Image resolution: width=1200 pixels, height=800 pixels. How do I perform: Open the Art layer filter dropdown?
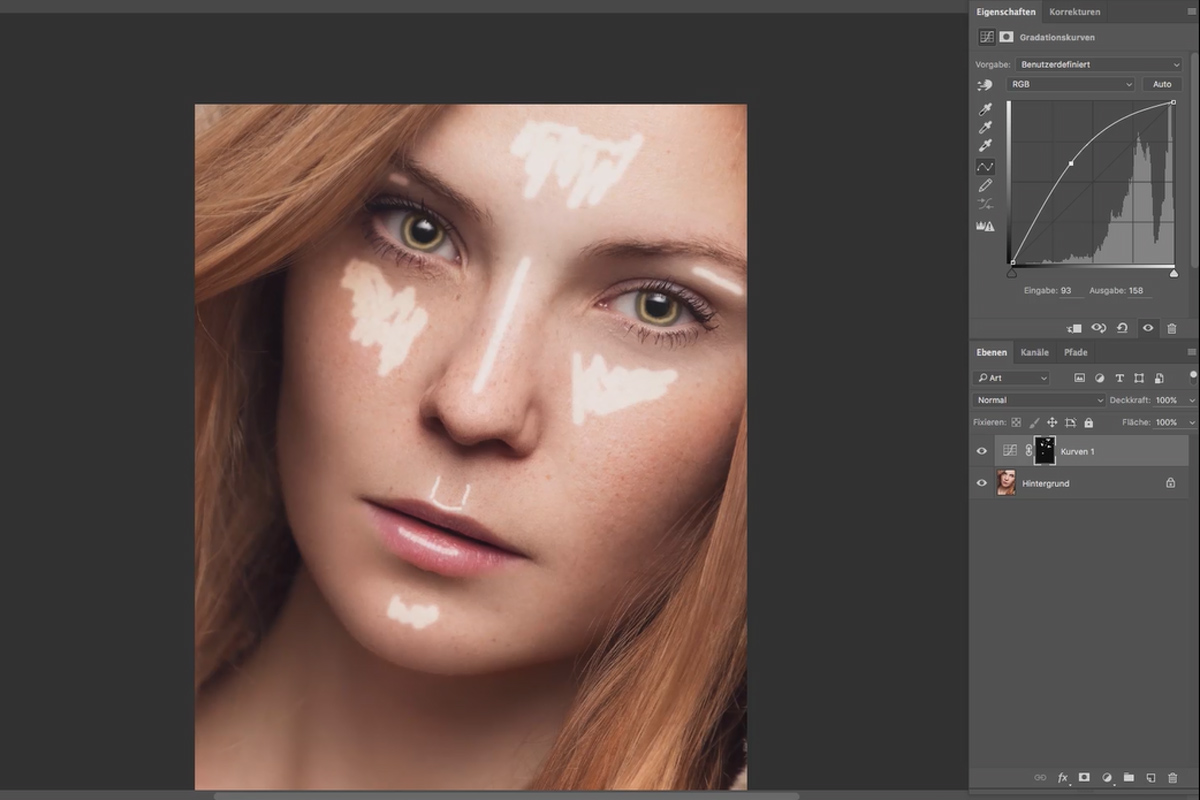(1012, 378)
